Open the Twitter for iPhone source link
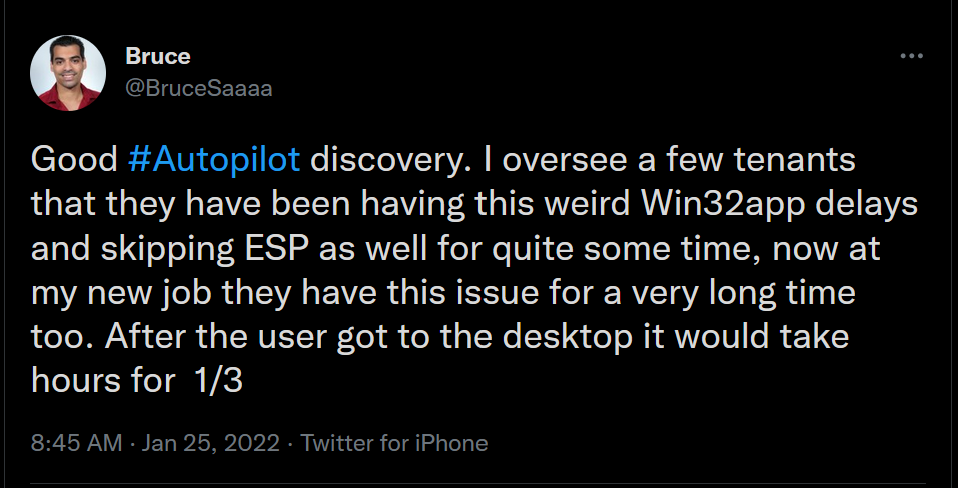Screen dimensions: 958x488 coord(394,443)
